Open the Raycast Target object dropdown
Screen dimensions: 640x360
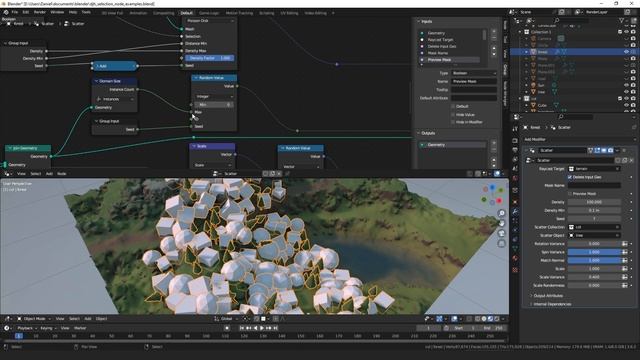coord(594,169)
